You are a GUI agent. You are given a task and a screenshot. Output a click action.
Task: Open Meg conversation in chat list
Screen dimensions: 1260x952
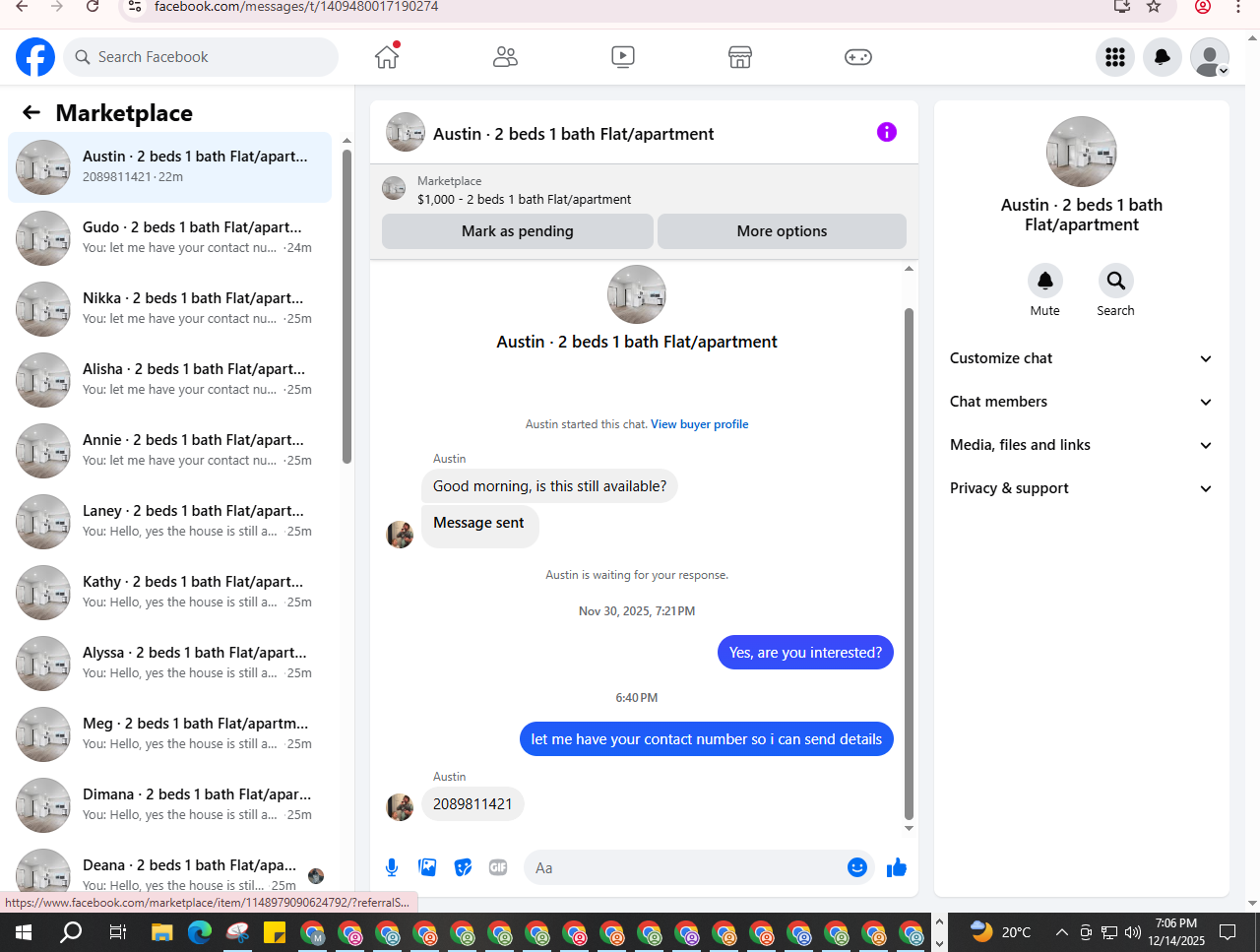click(169, 734)
